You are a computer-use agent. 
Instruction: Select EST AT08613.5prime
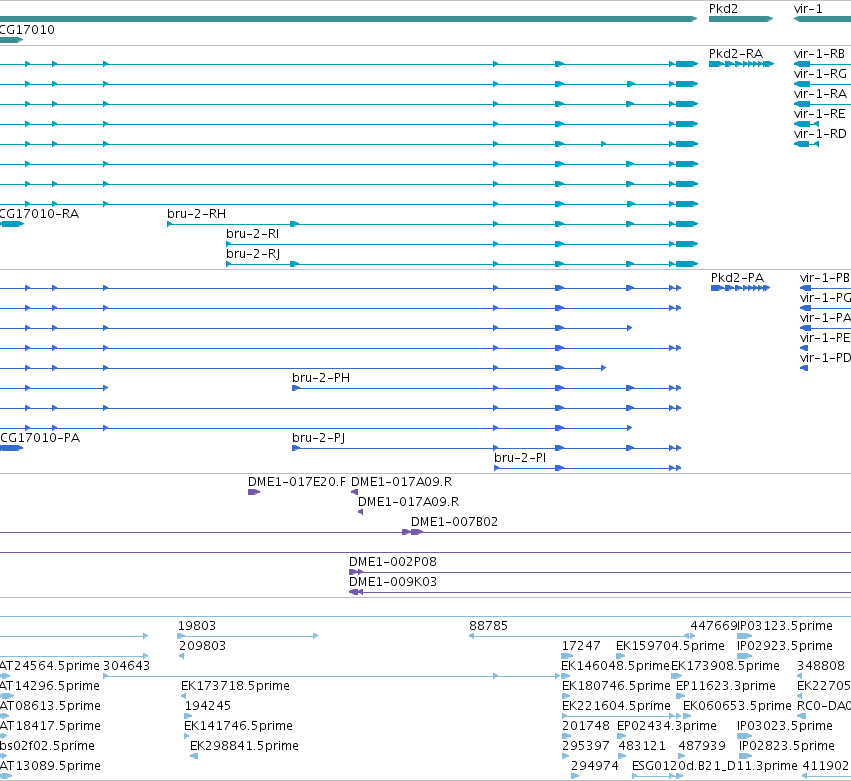(50, 707)
